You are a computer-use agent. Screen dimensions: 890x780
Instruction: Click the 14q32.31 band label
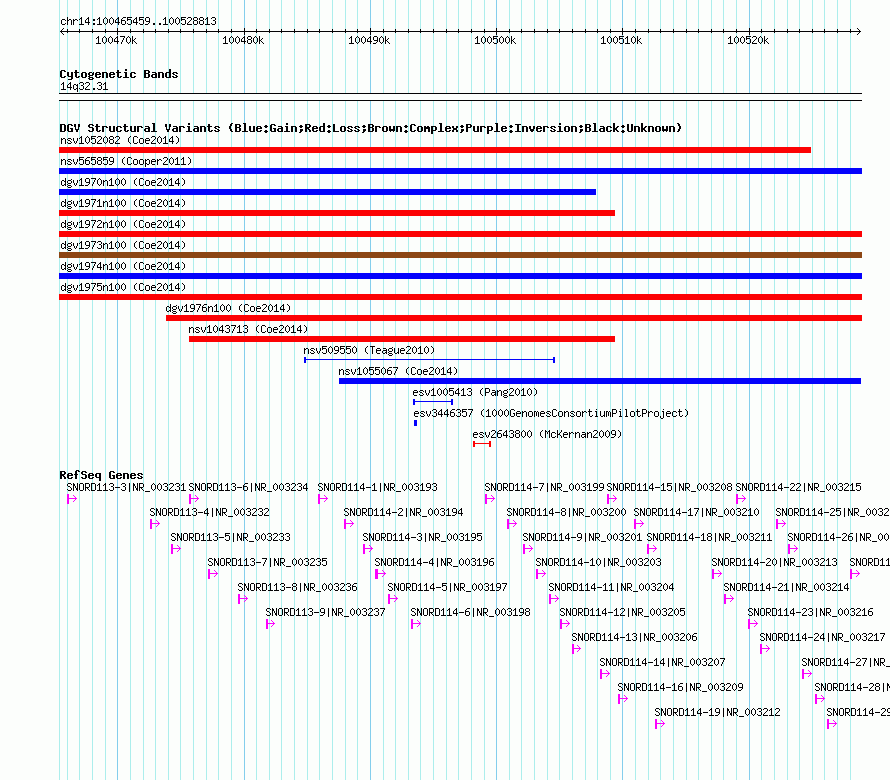click(84, 86)
